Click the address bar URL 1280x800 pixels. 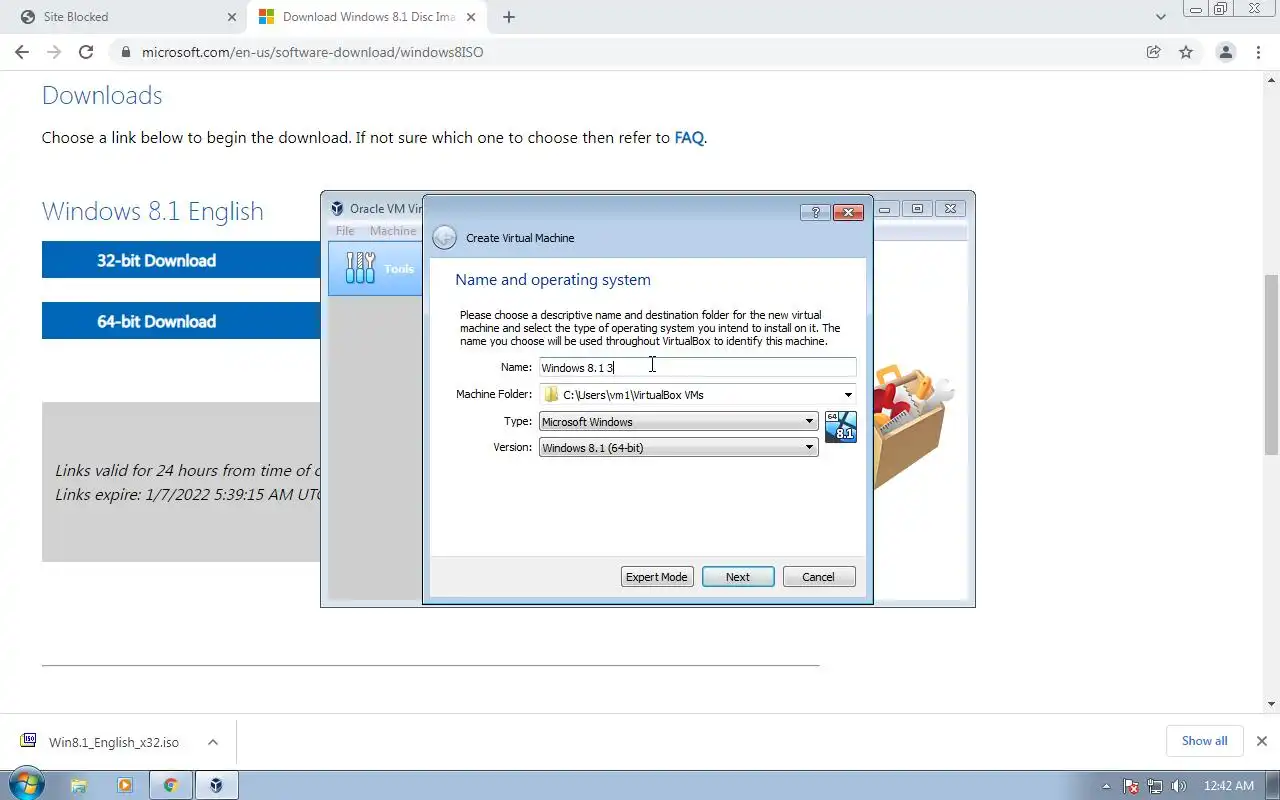[x=312, y=52]
